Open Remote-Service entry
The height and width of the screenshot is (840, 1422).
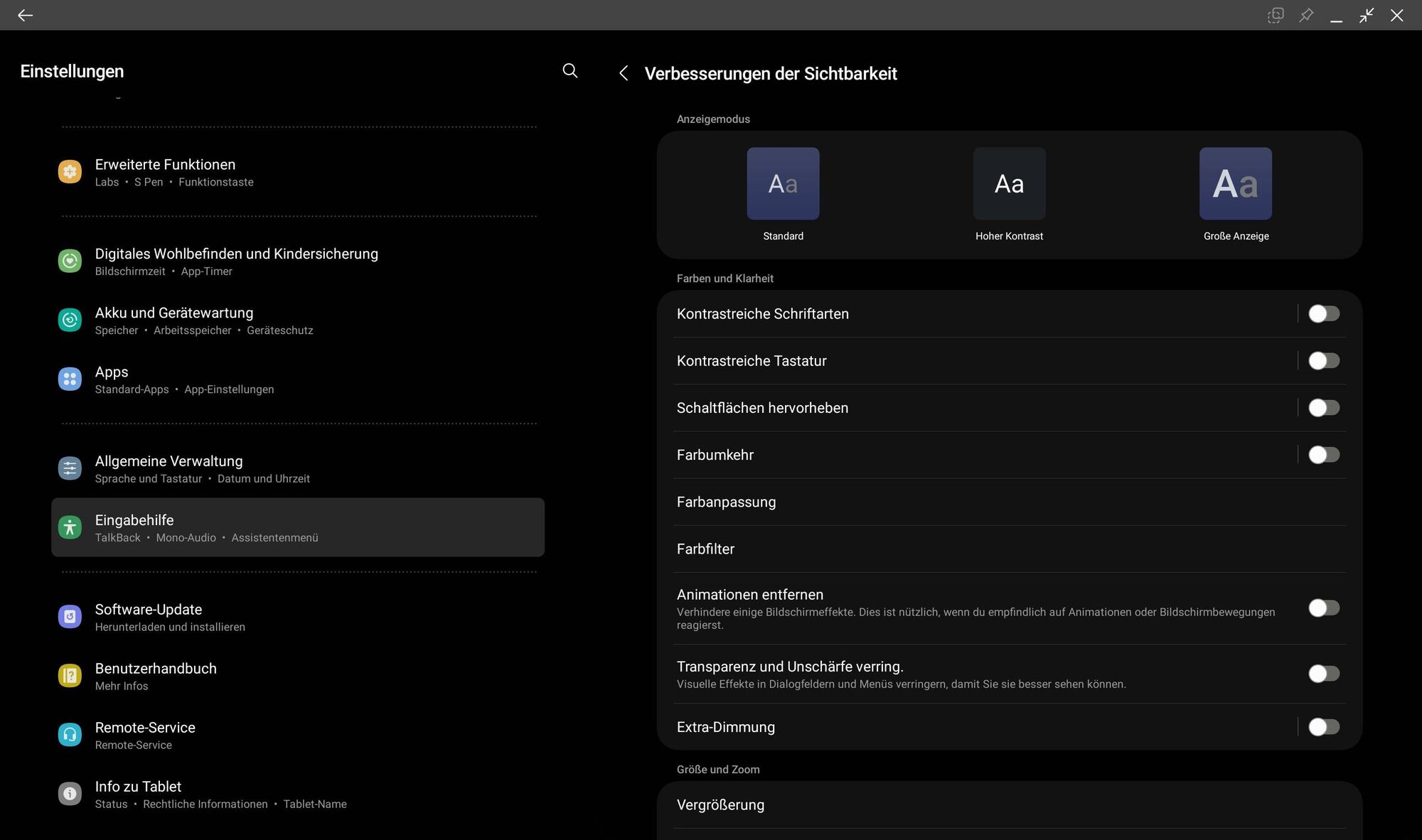coord(298,735)
